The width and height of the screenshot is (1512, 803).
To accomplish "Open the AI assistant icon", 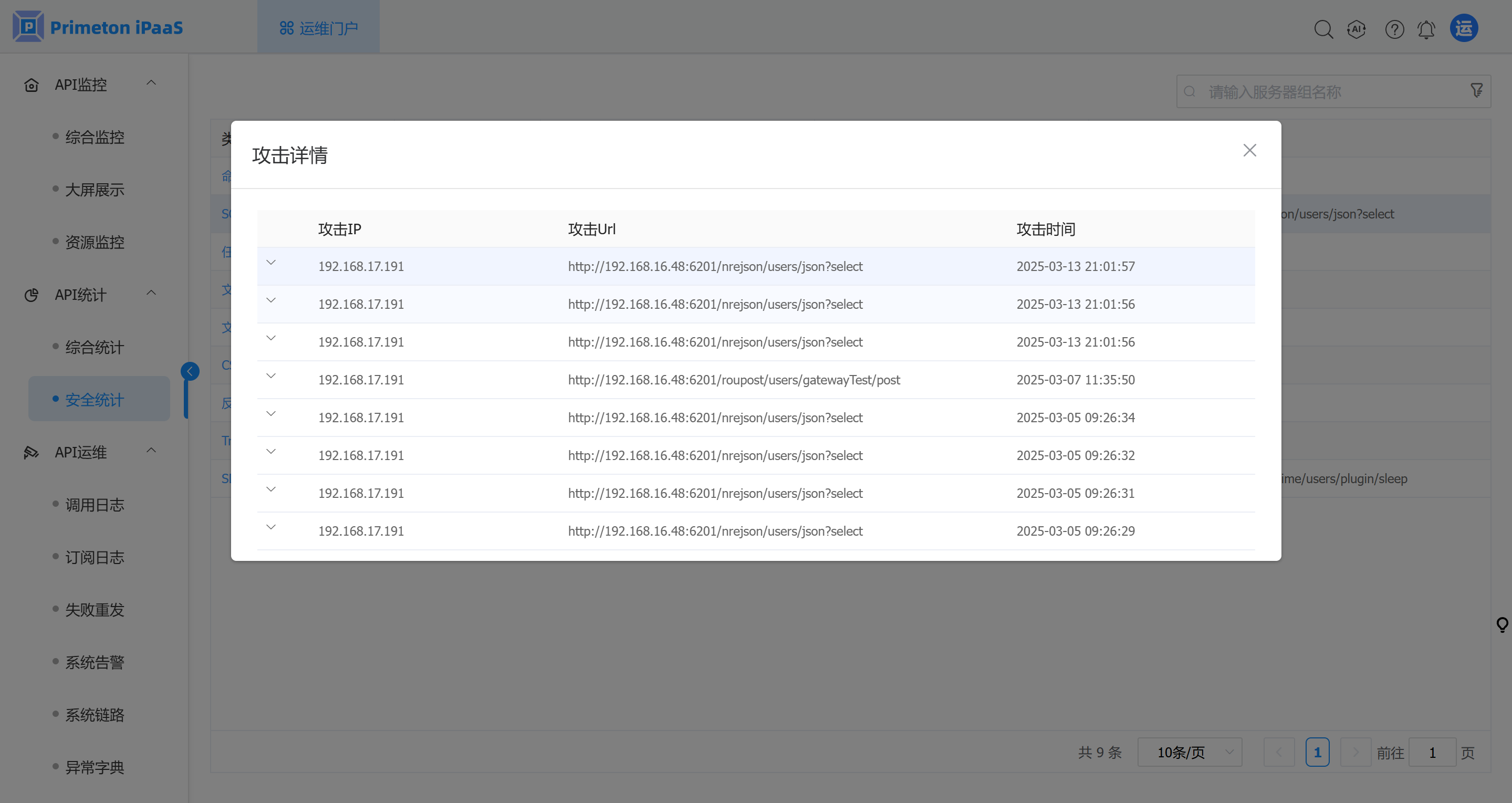I will 1357,29.
